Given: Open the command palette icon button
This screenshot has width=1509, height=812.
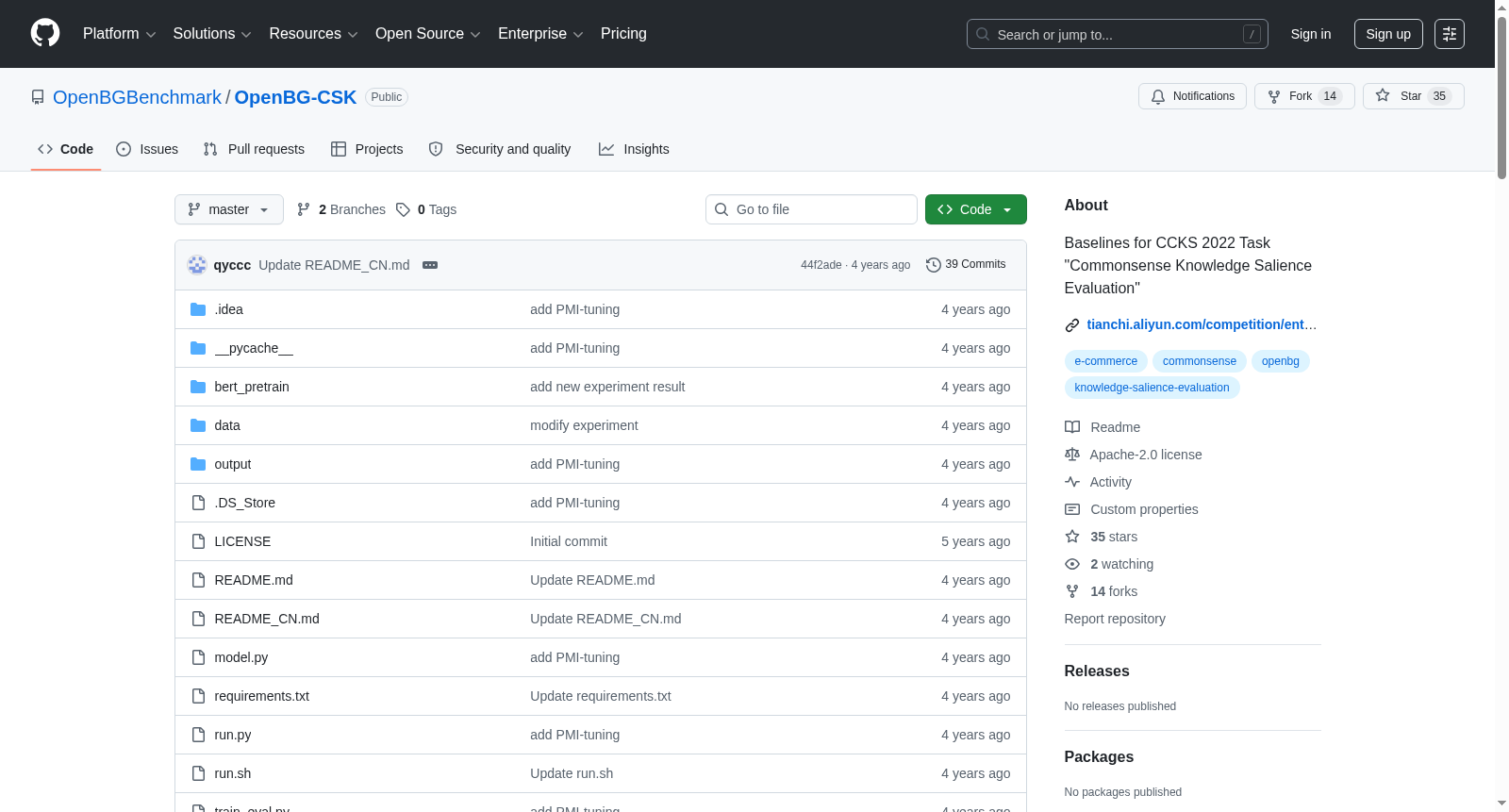Looking at the screenshot, I should pyautogui.click(x=1450, y=34).
